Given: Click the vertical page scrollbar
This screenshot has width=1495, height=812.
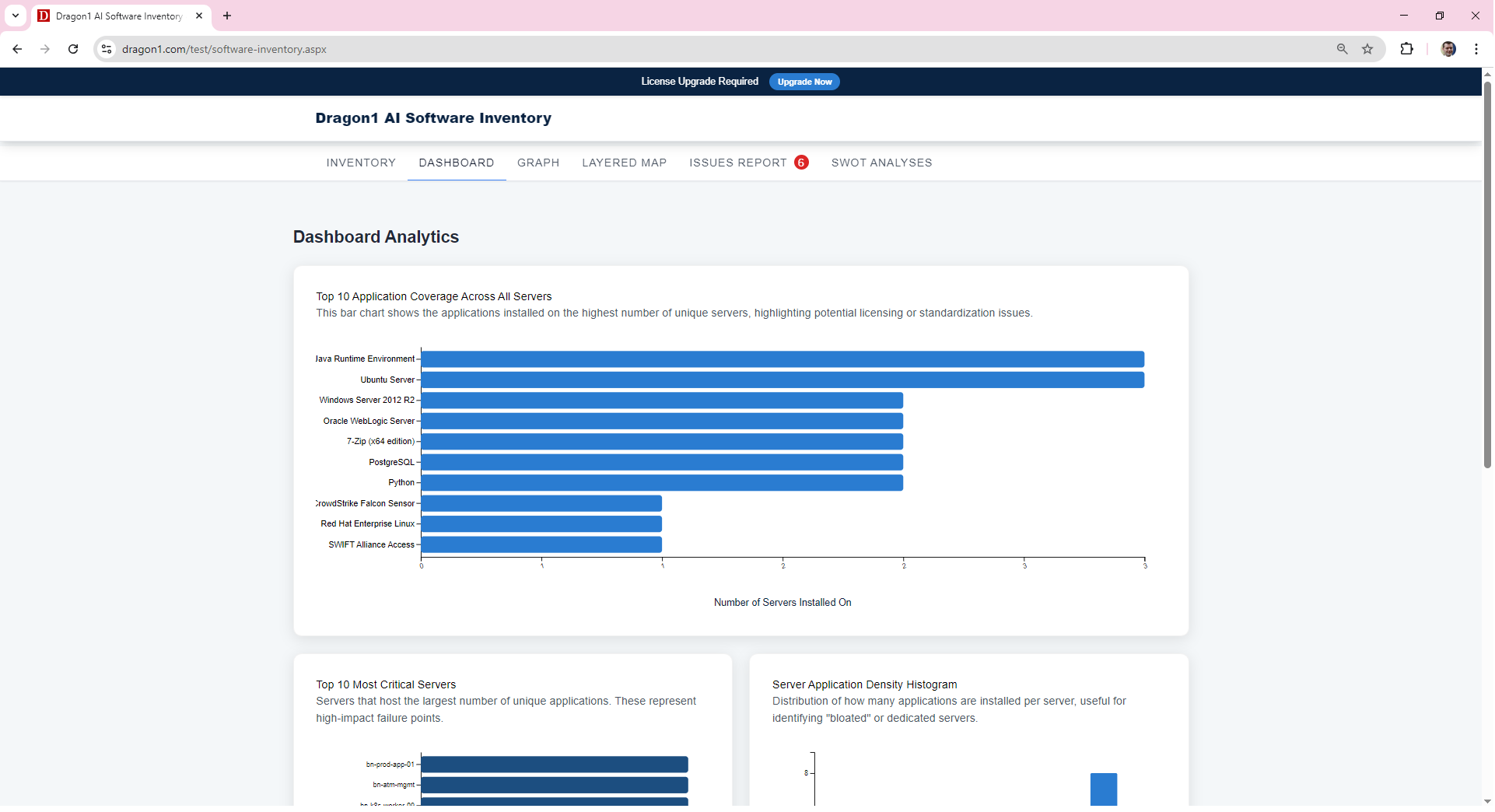Looking at the screenshot, I should [x=1486, y=272].
